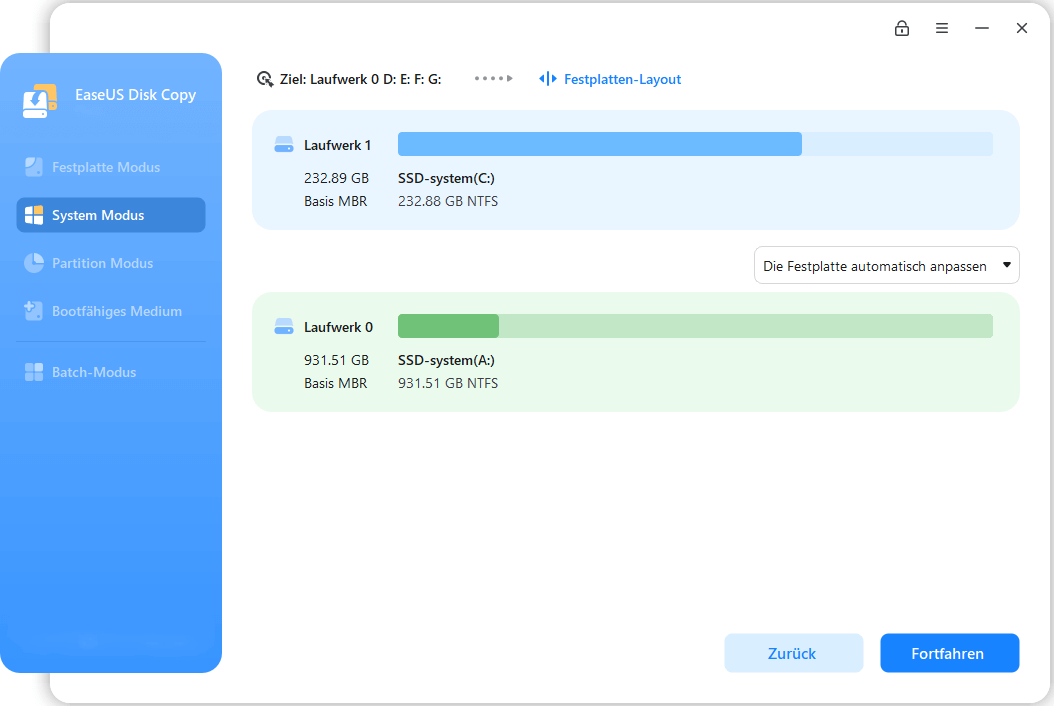Click the blue SSD-system(C:) partition bar

pyautogui.click(x=600, y=144)
